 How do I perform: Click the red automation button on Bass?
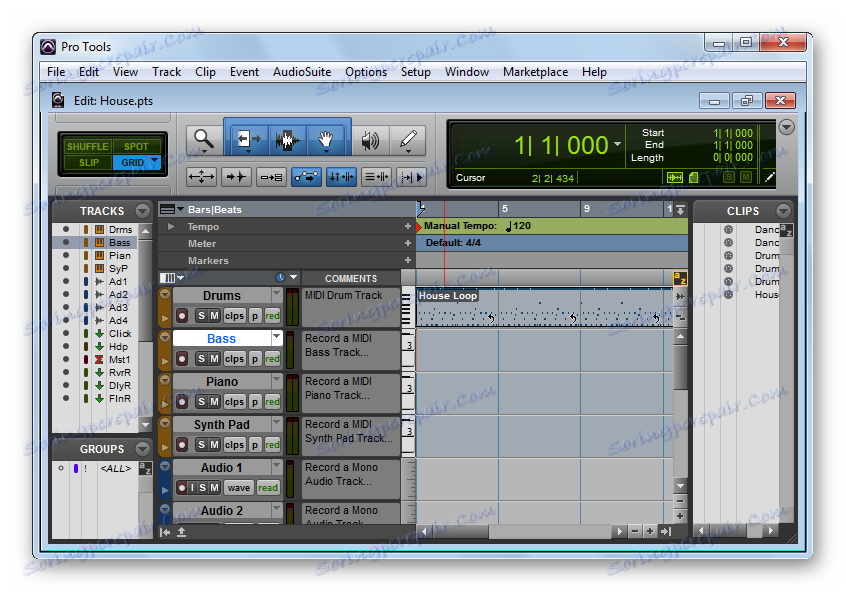[272, 359]
